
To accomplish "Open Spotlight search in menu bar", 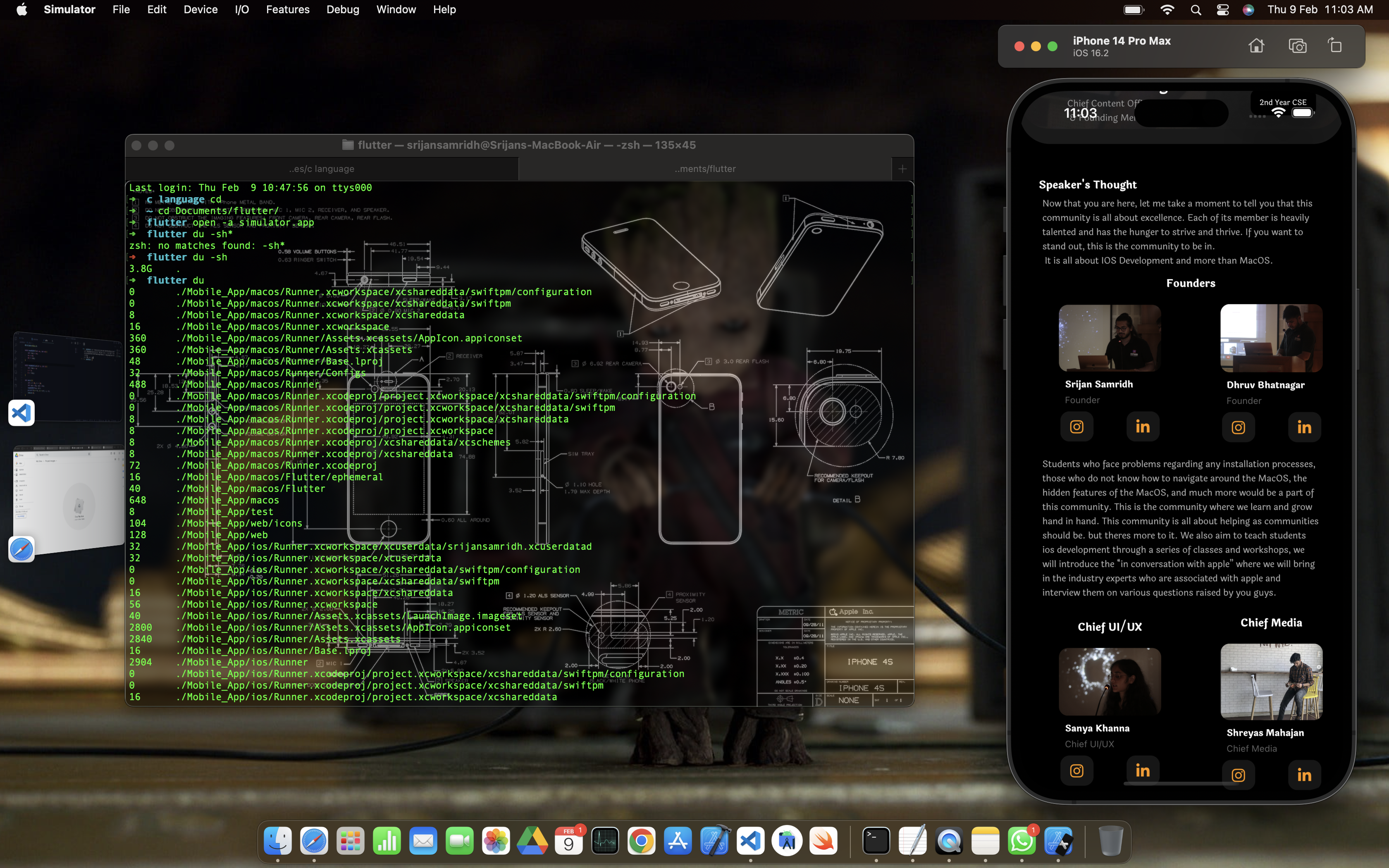I will coord(1196,10).
